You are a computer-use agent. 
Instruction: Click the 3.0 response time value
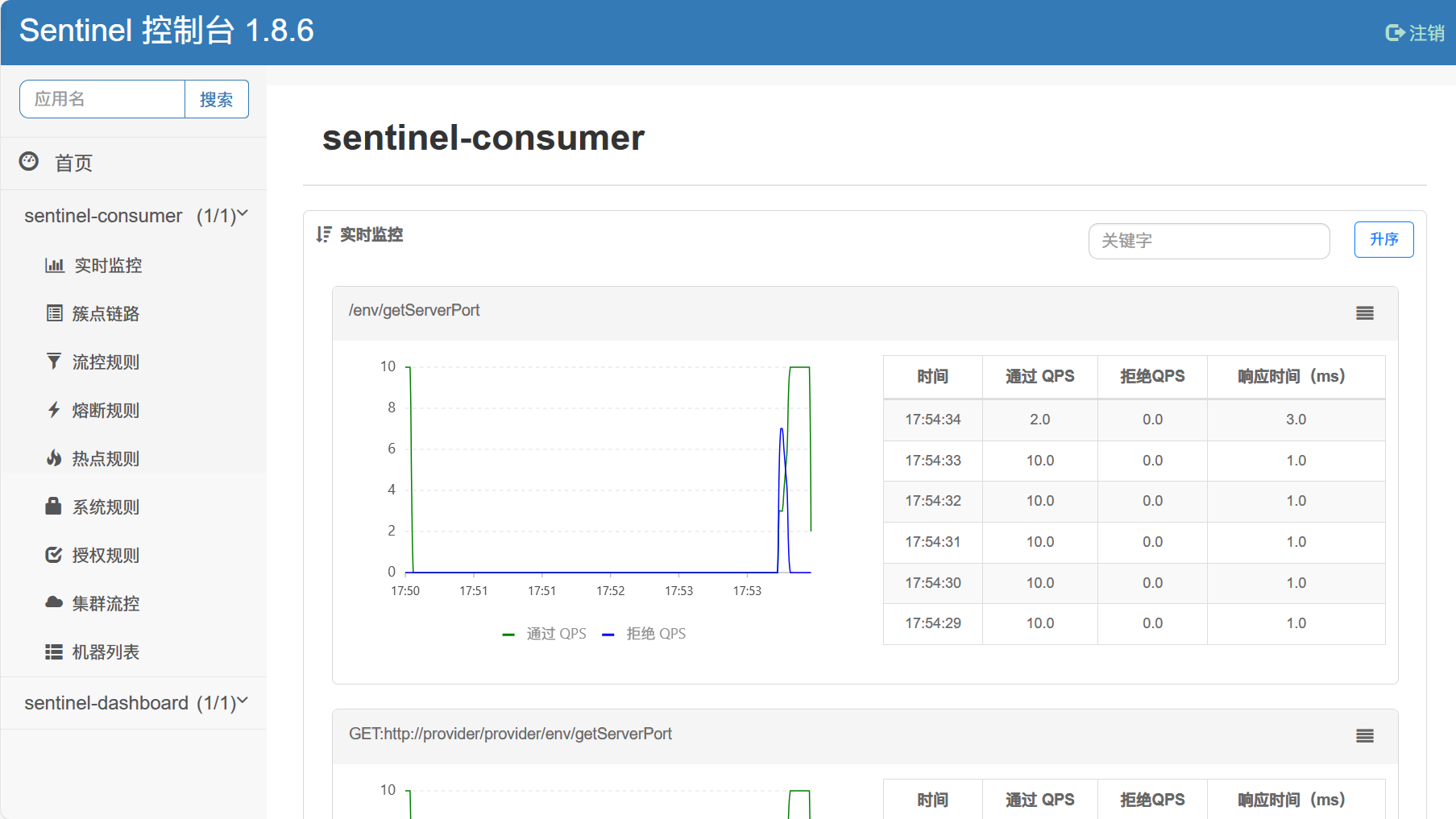tap(1296, 420)
